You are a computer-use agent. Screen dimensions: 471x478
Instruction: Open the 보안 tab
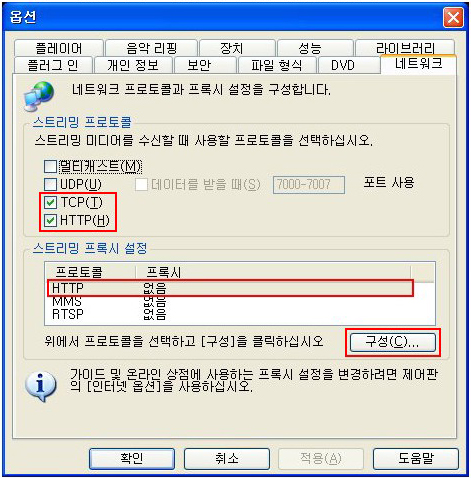pyautogui.click(x=199, y=65)
